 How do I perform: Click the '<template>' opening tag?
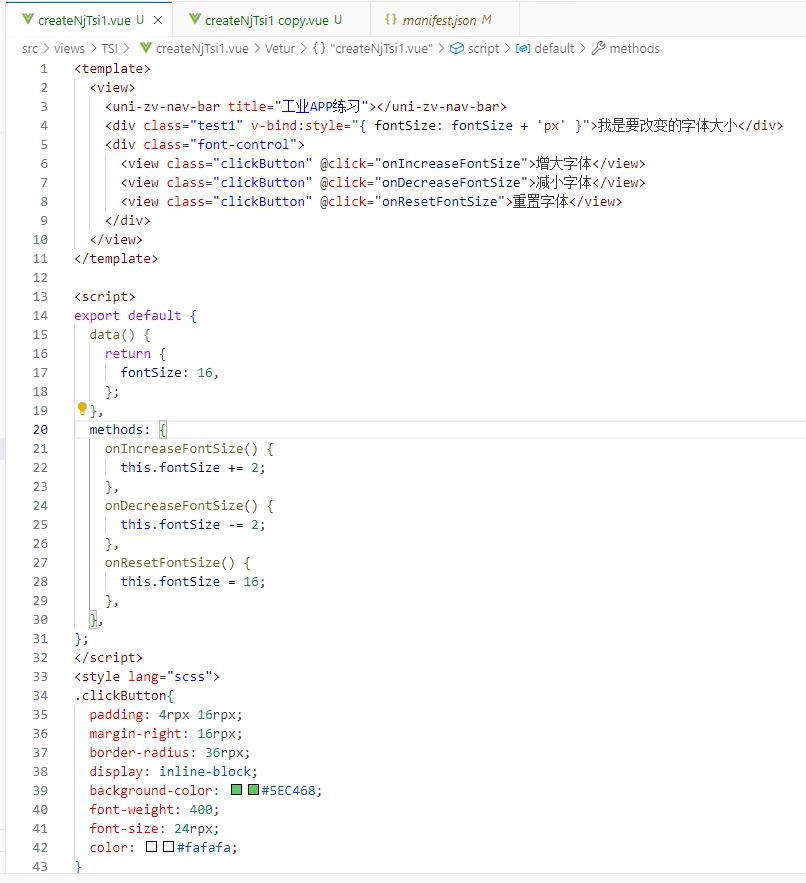point(112,69)
